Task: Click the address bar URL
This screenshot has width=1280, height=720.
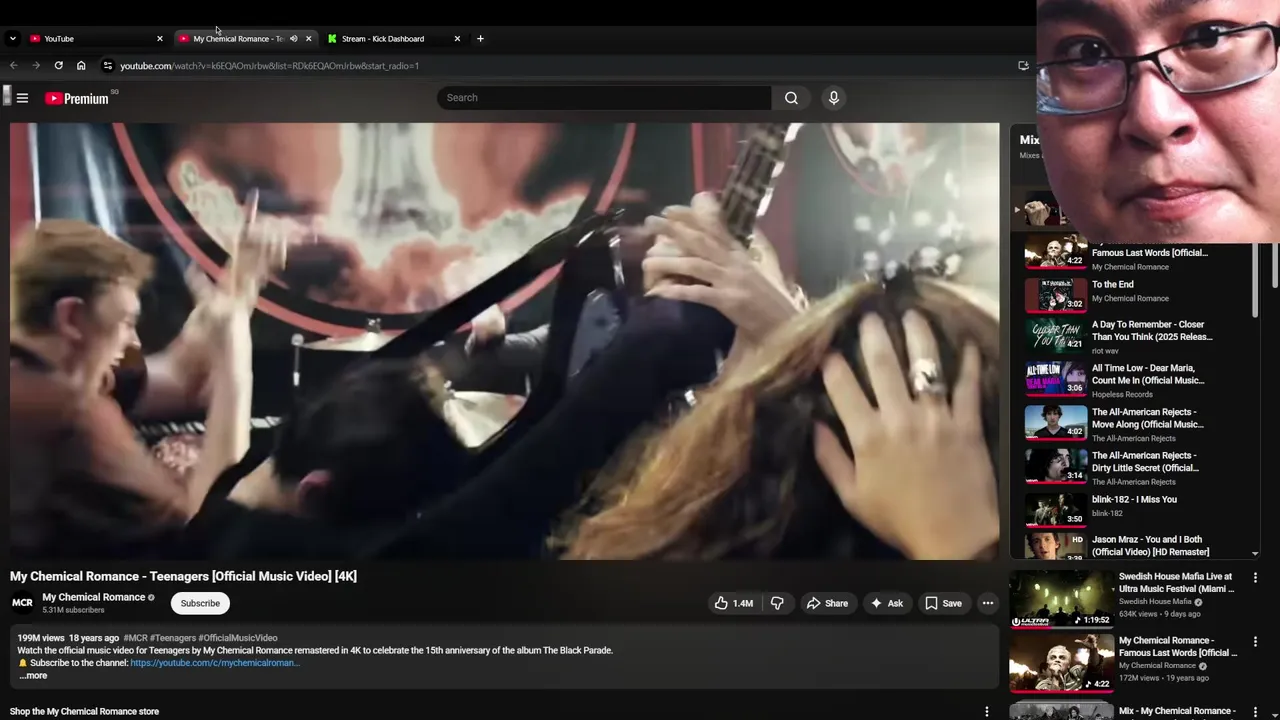Action: (x=270, y=66)
